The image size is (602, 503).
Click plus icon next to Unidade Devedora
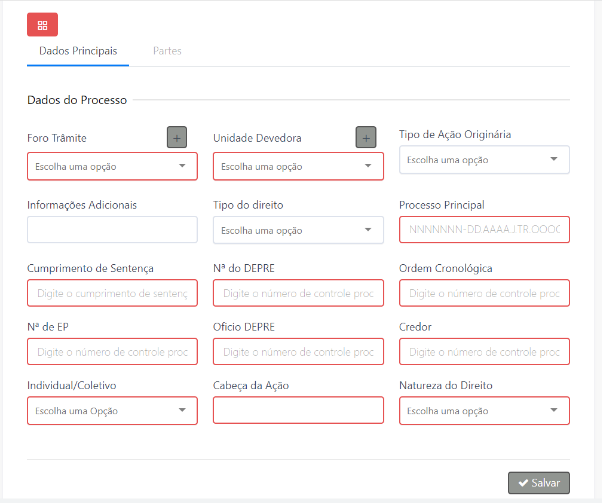click(366, 137)
